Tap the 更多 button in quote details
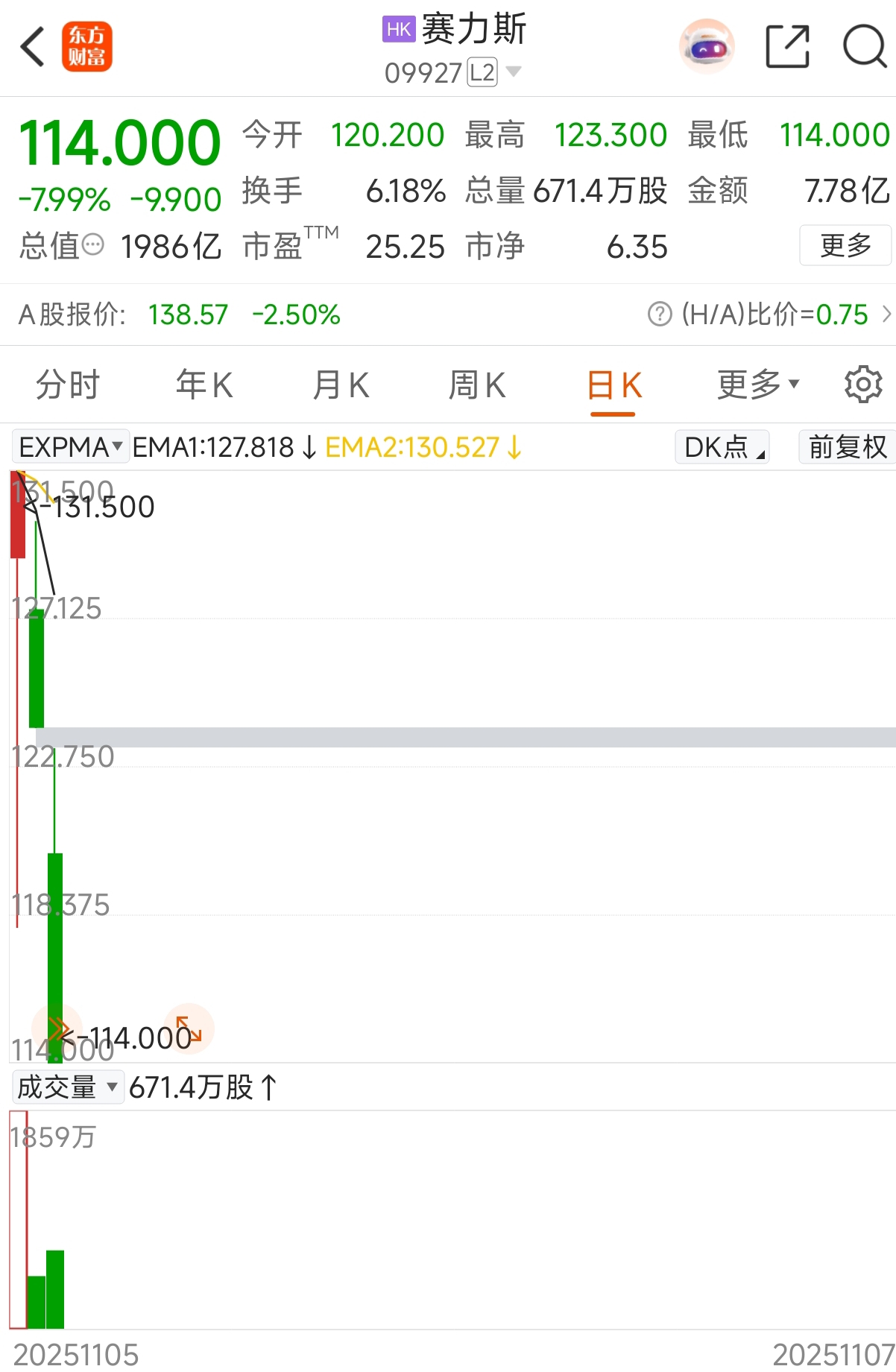The width and height of the screenshot is (896, 1372). [845, 245]
